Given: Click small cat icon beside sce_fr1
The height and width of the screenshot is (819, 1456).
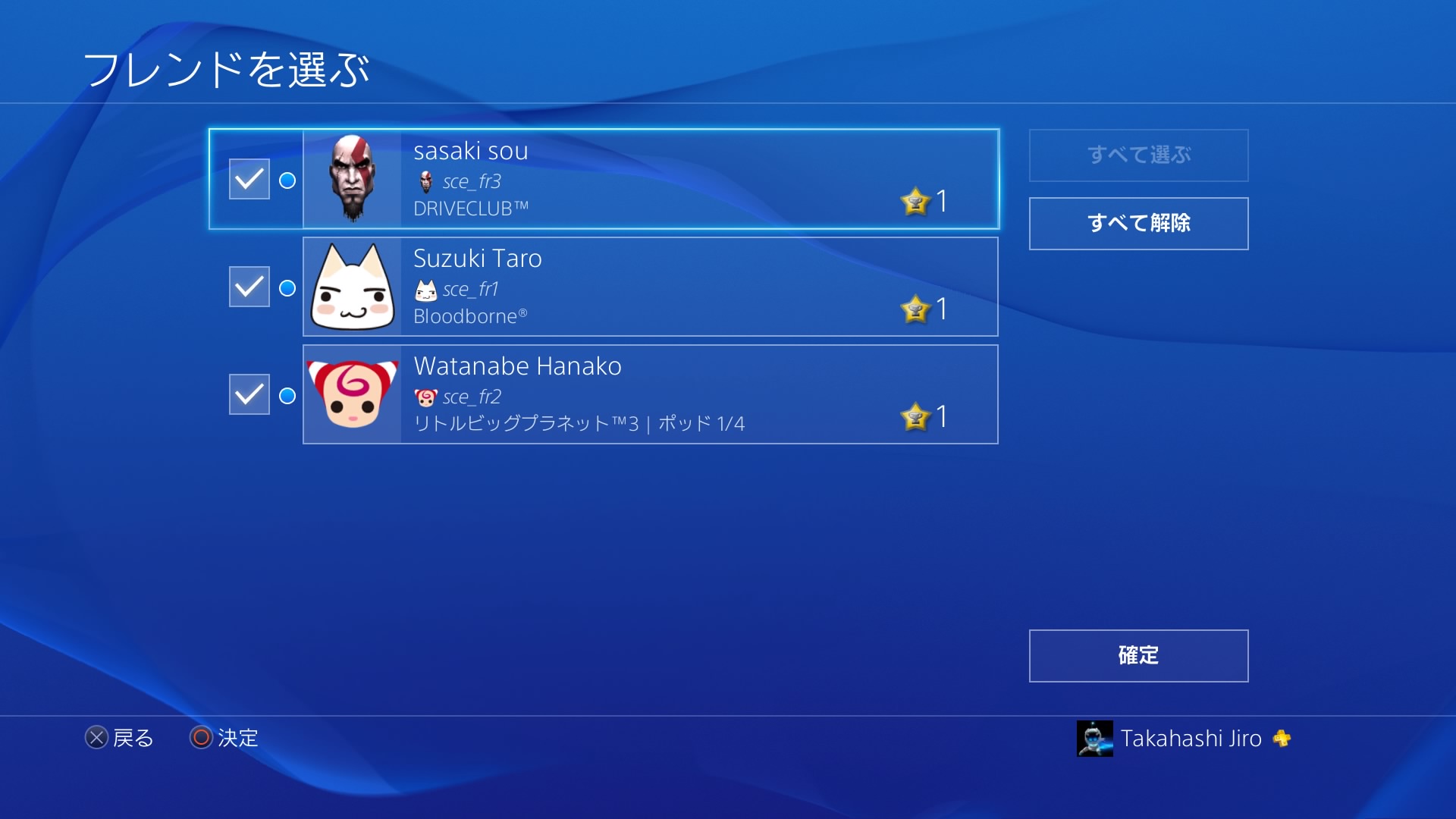Looking at the screenshot, I should pyautogui.click(x=426, y=290).
